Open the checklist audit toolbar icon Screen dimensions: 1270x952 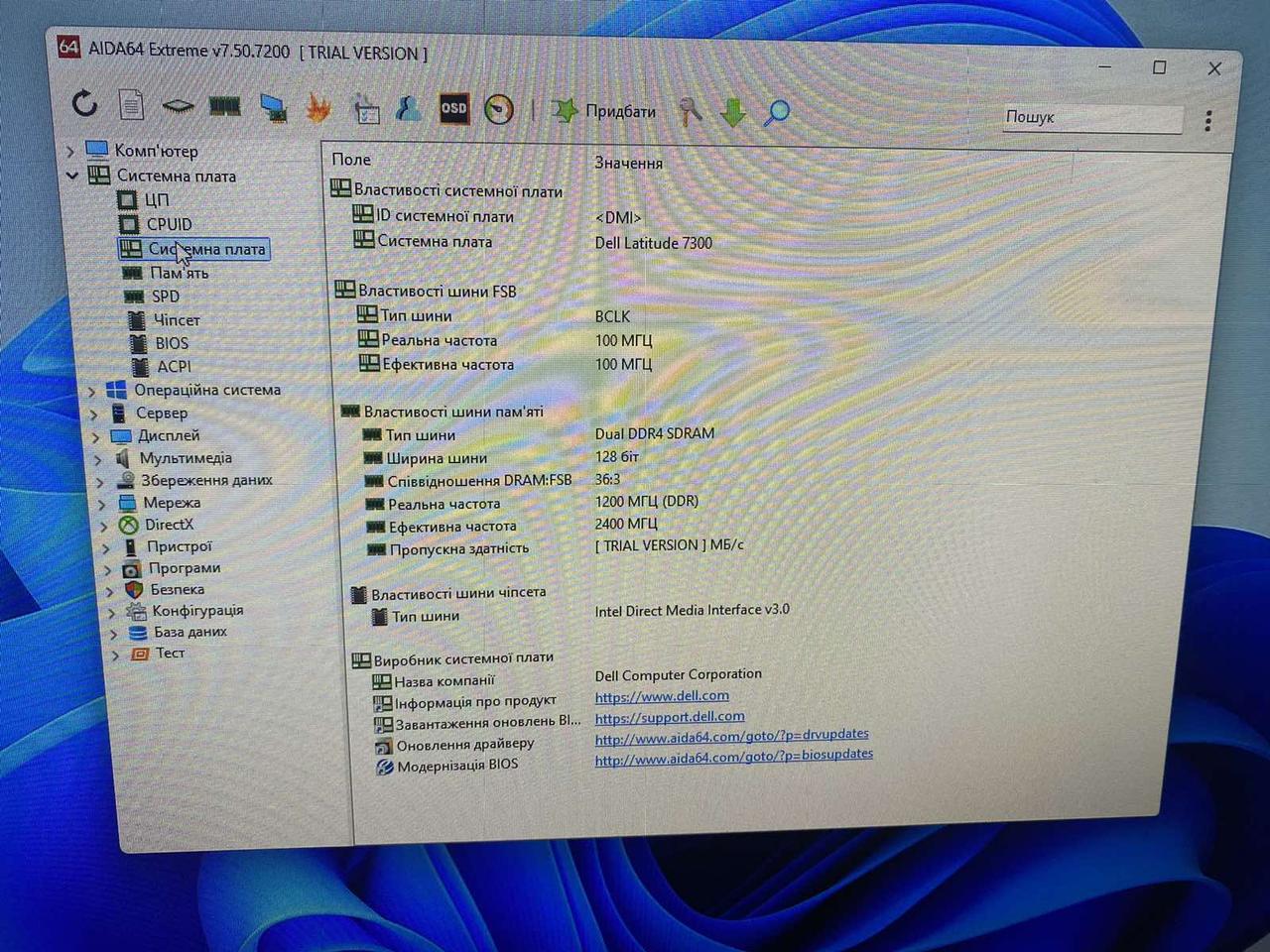pos(366,109)
